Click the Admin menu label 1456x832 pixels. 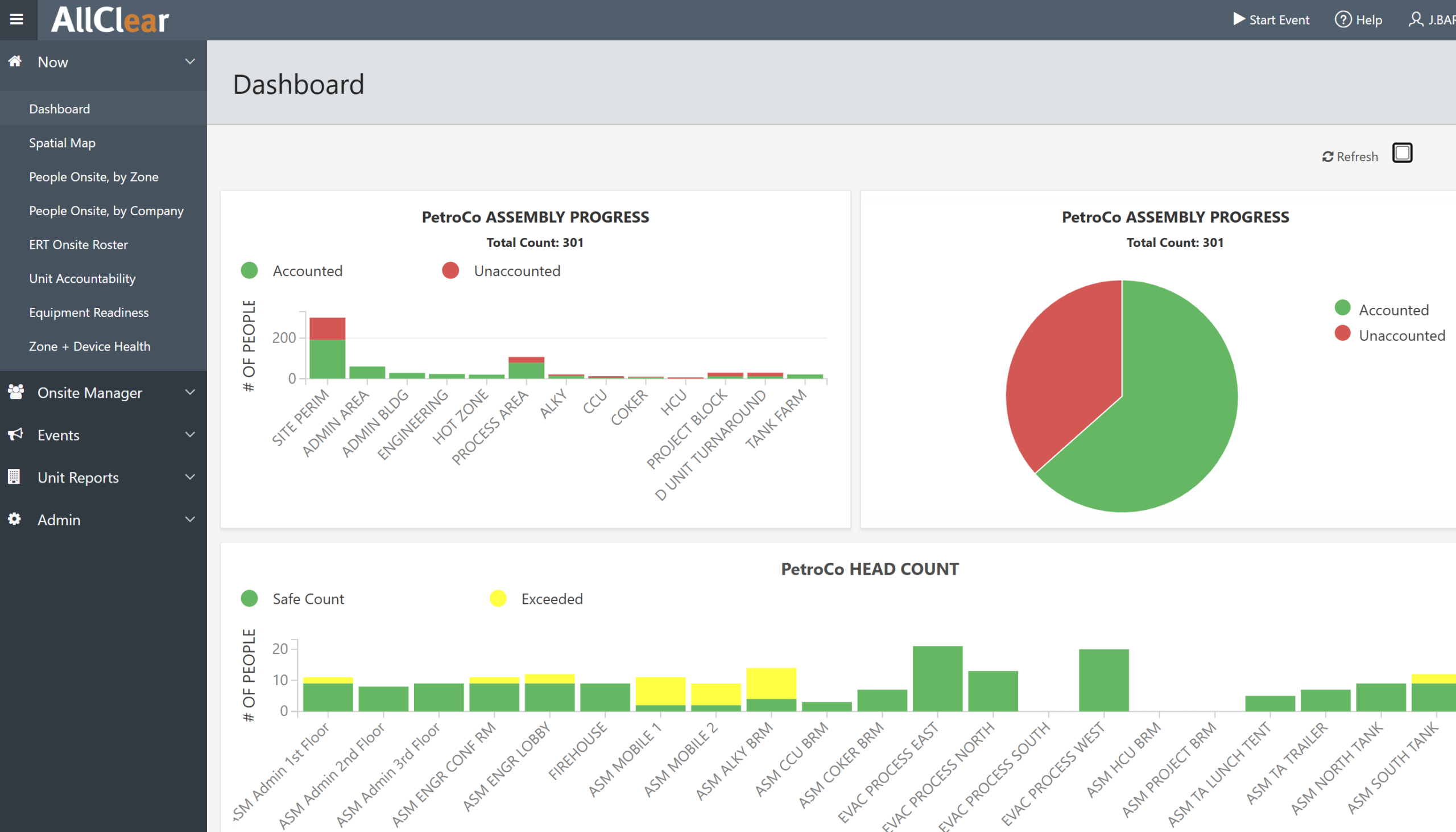coord(59,520)
